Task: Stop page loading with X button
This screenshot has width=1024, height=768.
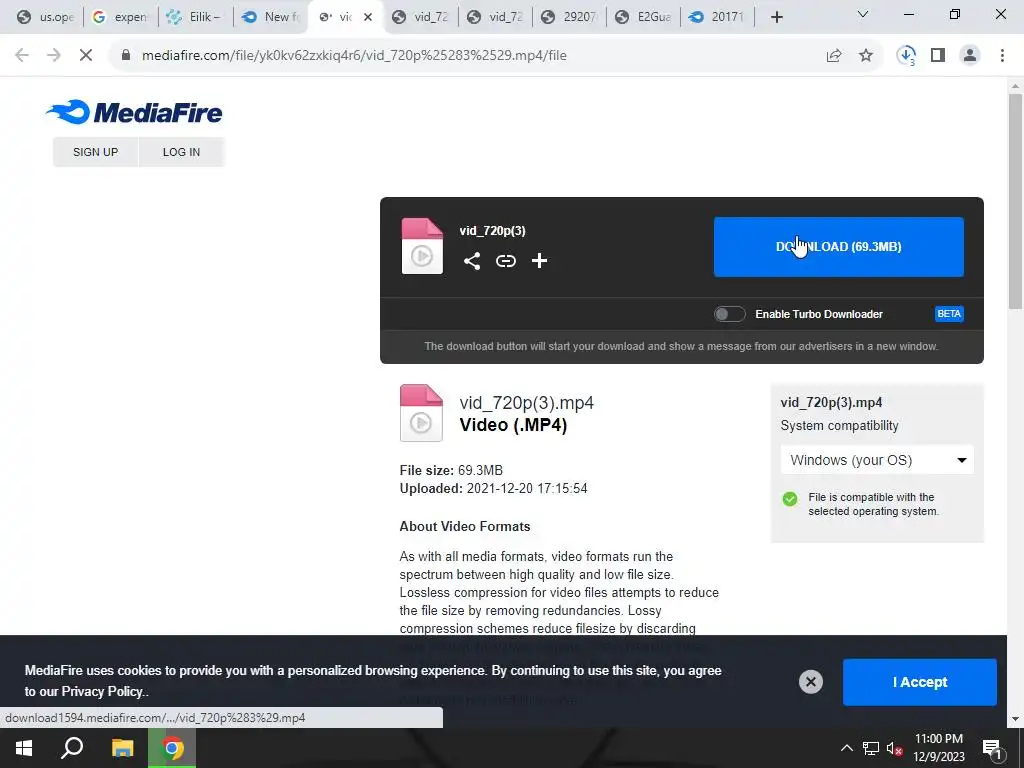Action: click(x=86, y=56)
